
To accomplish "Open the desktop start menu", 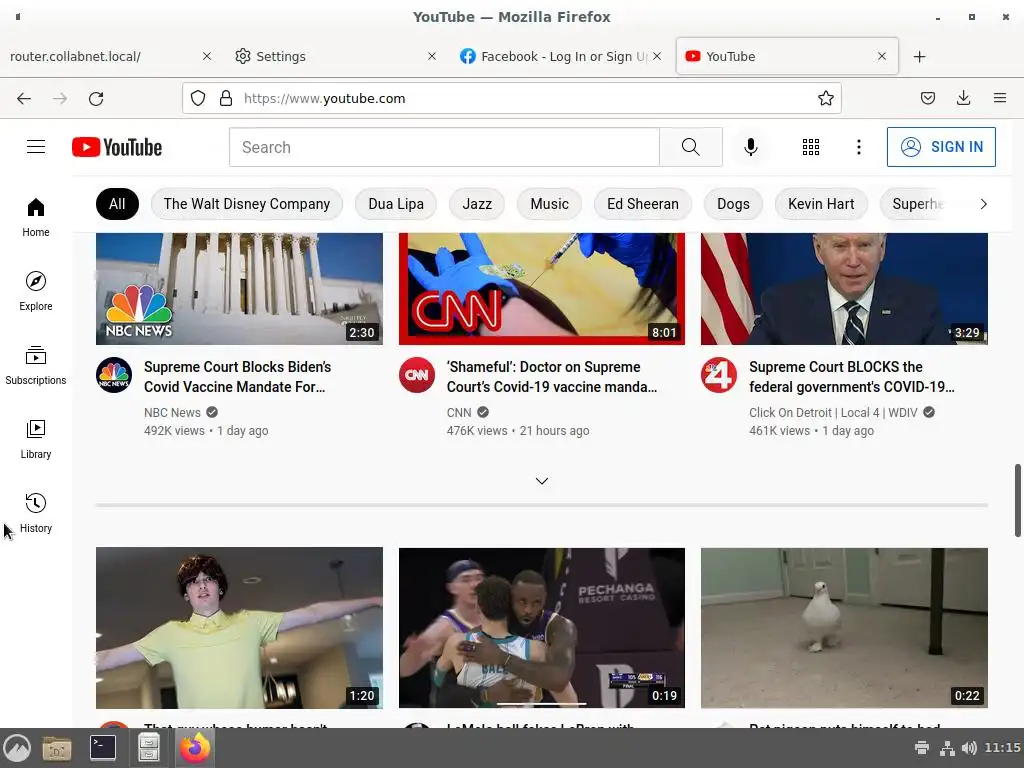I will [x=17, y=748].
